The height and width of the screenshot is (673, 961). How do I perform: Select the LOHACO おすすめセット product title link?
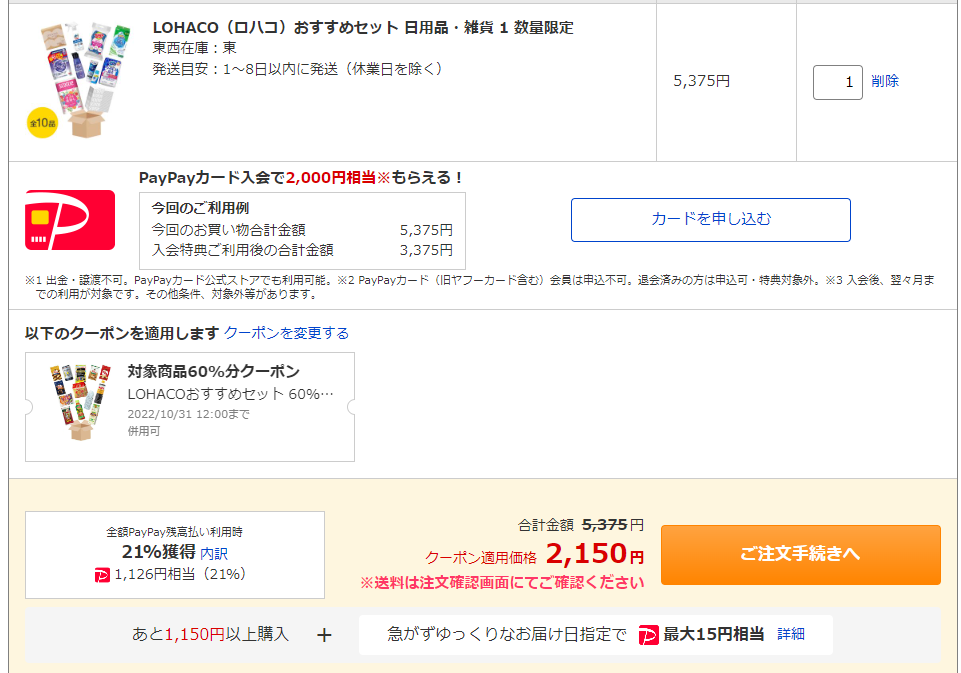pyautogui.click(x=362, y=28)
